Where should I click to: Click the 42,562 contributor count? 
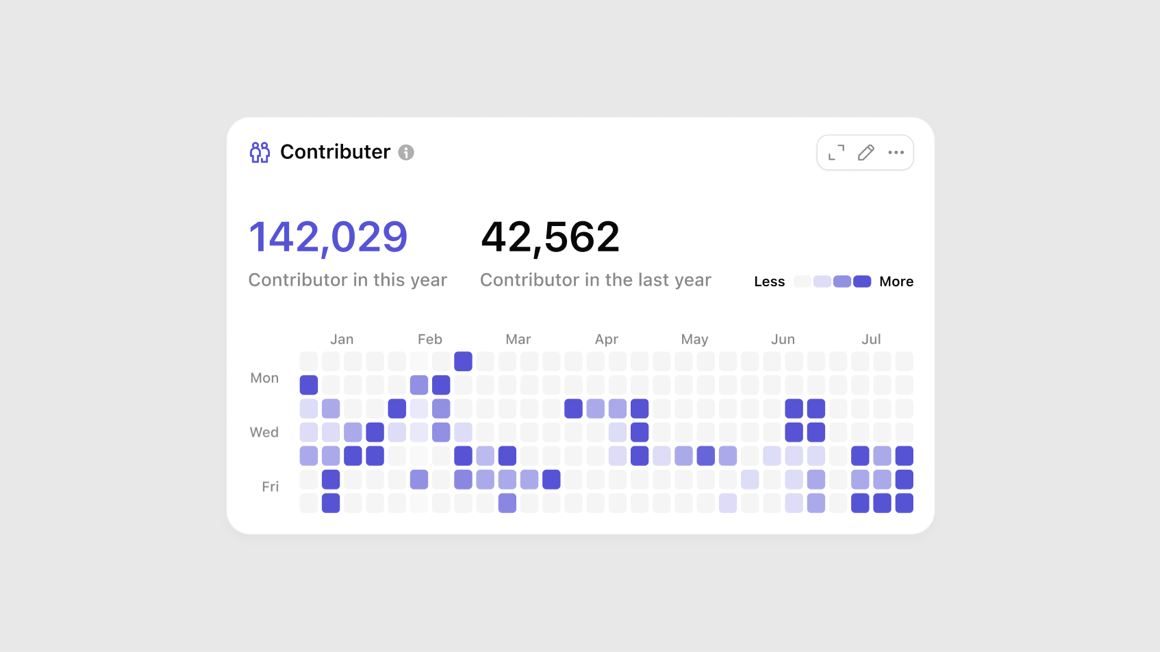[550, 237]
